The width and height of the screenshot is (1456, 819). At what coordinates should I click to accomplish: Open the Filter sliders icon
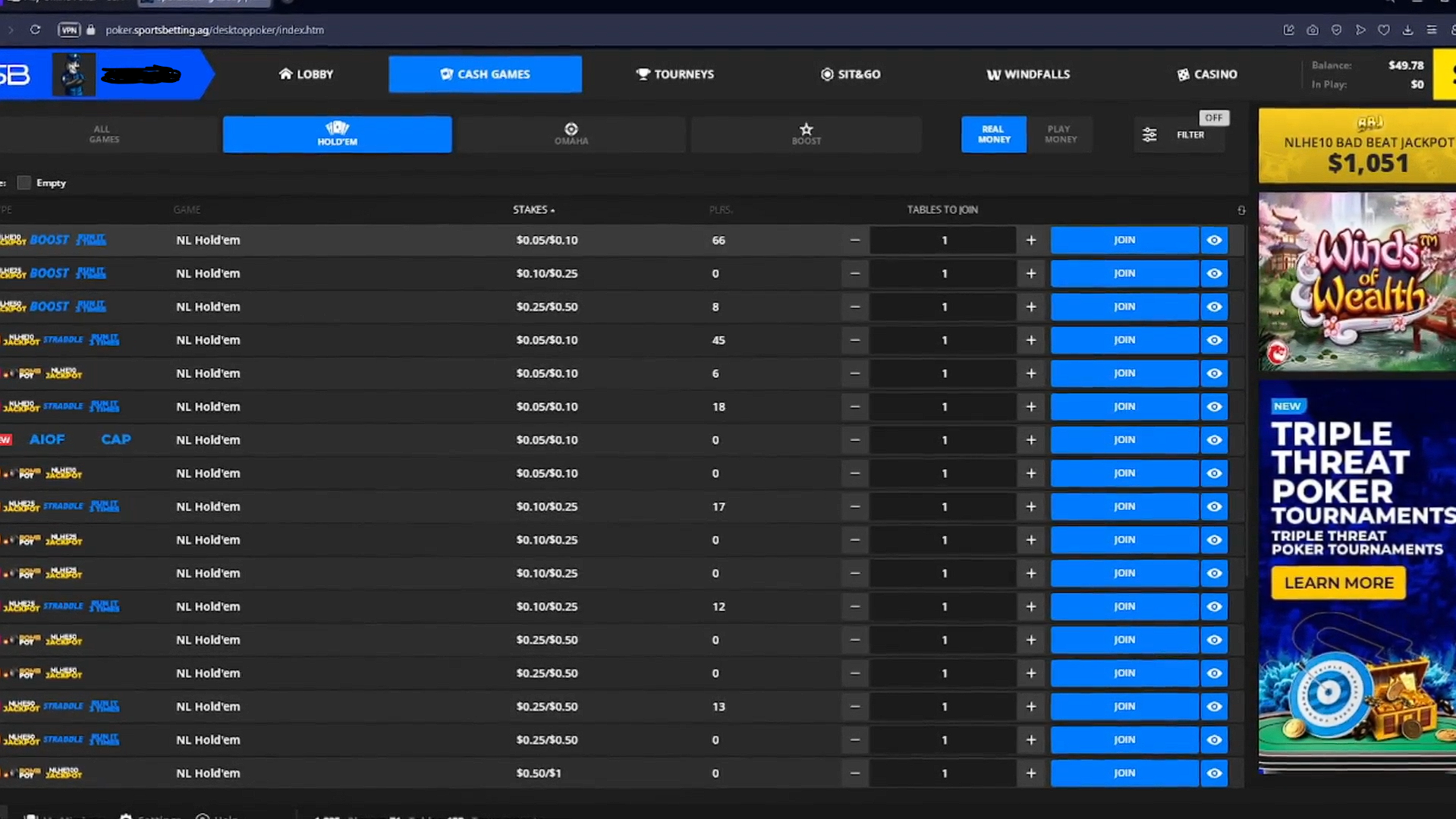point(1149,134)
